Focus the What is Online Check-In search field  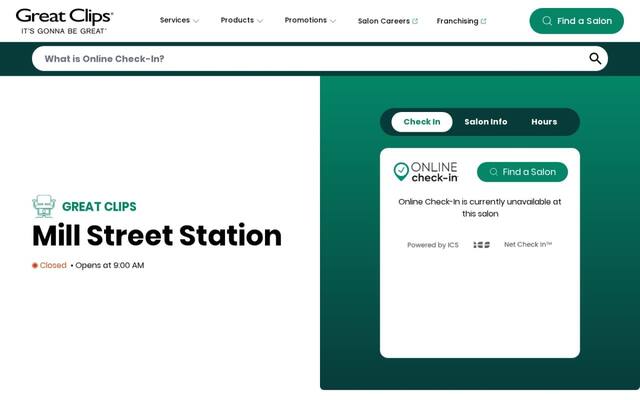pos(320,59)
